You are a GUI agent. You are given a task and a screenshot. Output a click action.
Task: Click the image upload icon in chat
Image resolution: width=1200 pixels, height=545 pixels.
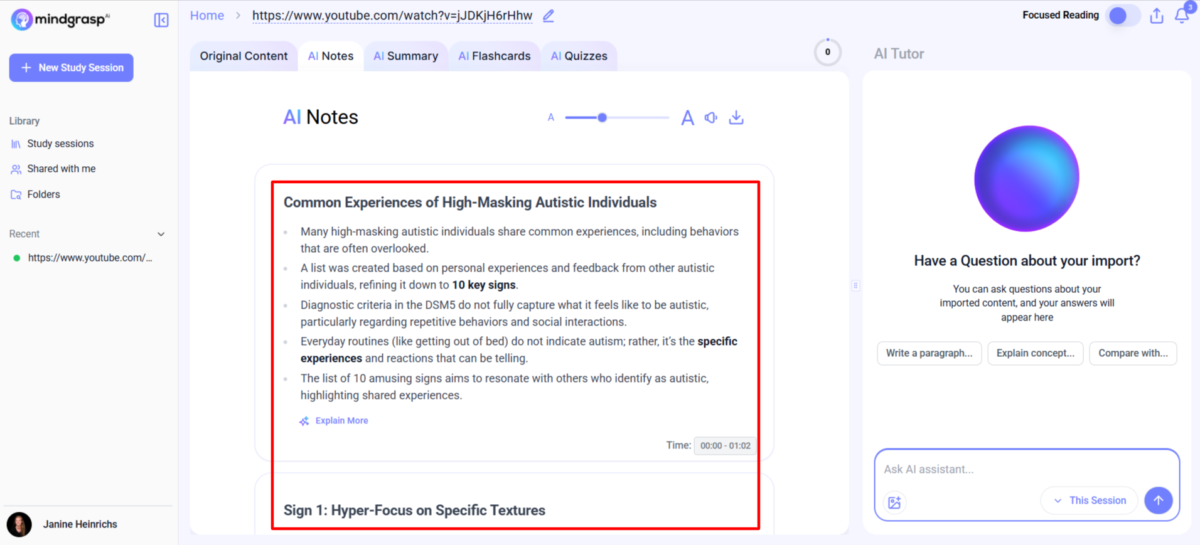pos(894,502)
